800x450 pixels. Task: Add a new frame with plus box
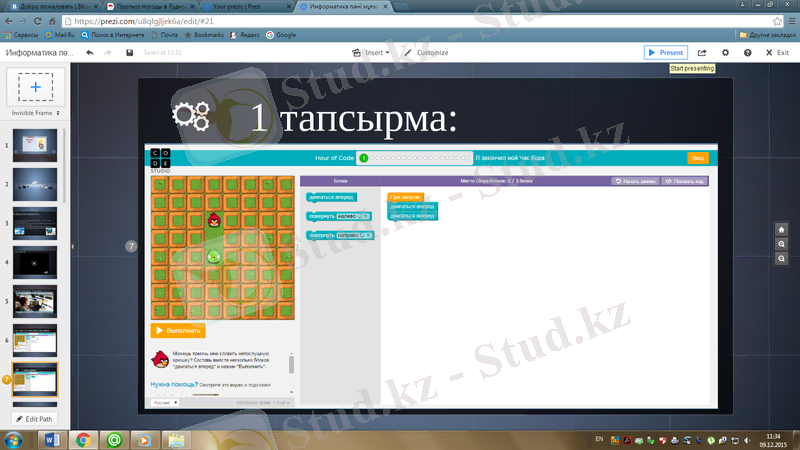click(35, 88)
